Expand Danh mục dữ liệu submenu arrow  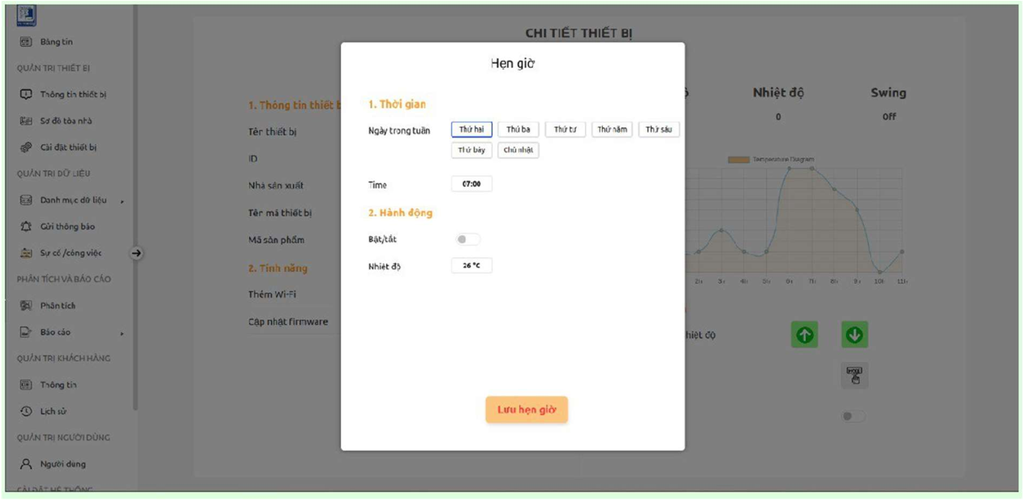tap(122, 201)
